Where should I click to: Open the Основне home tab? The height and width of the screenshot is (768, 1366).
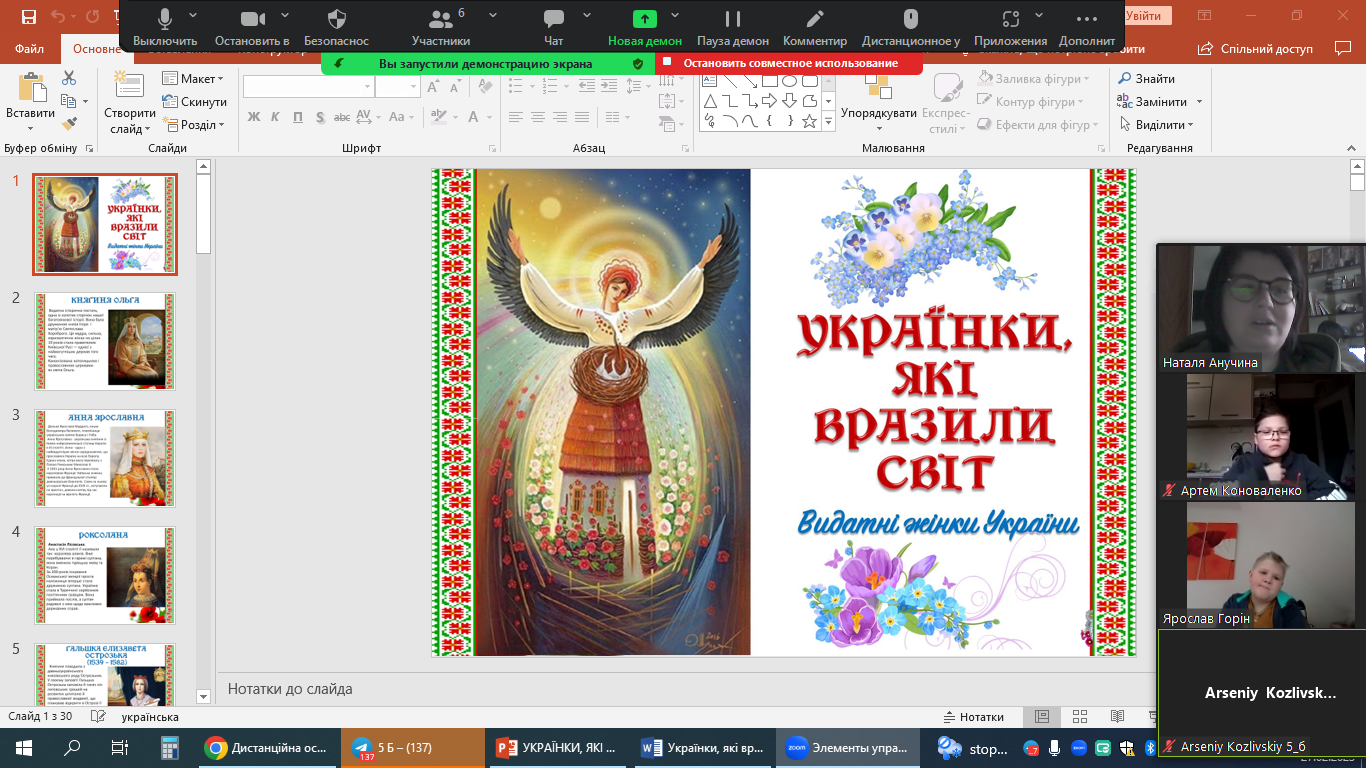97,49
